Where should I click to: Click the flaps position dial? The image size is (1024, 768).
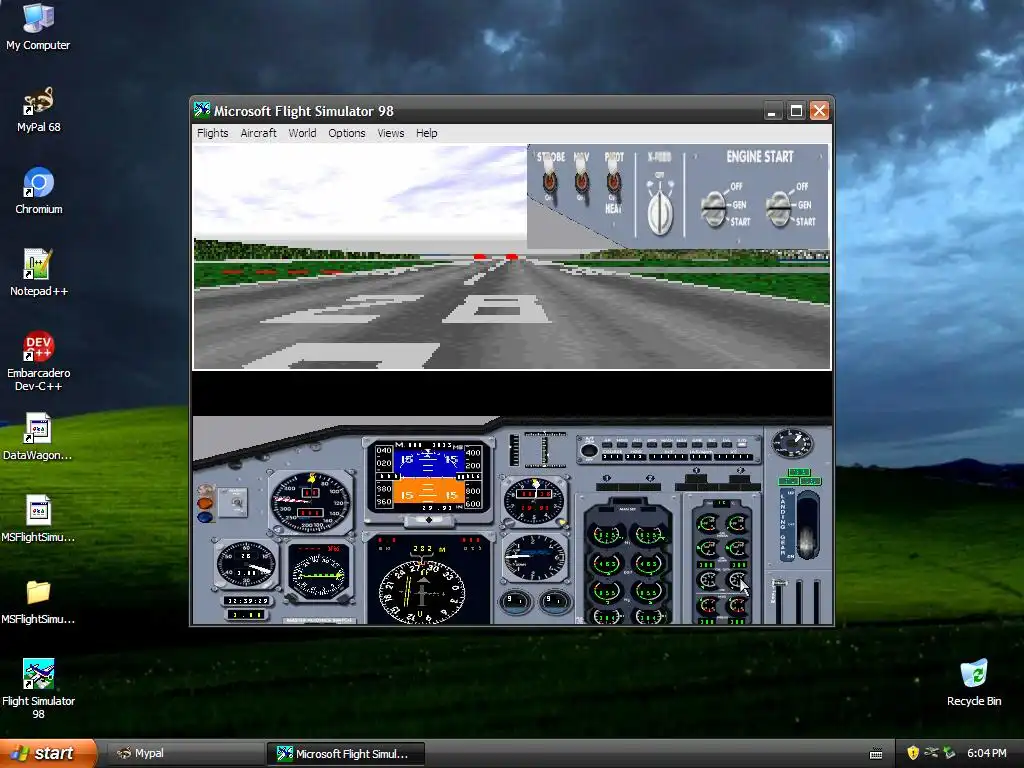[792, 443]
